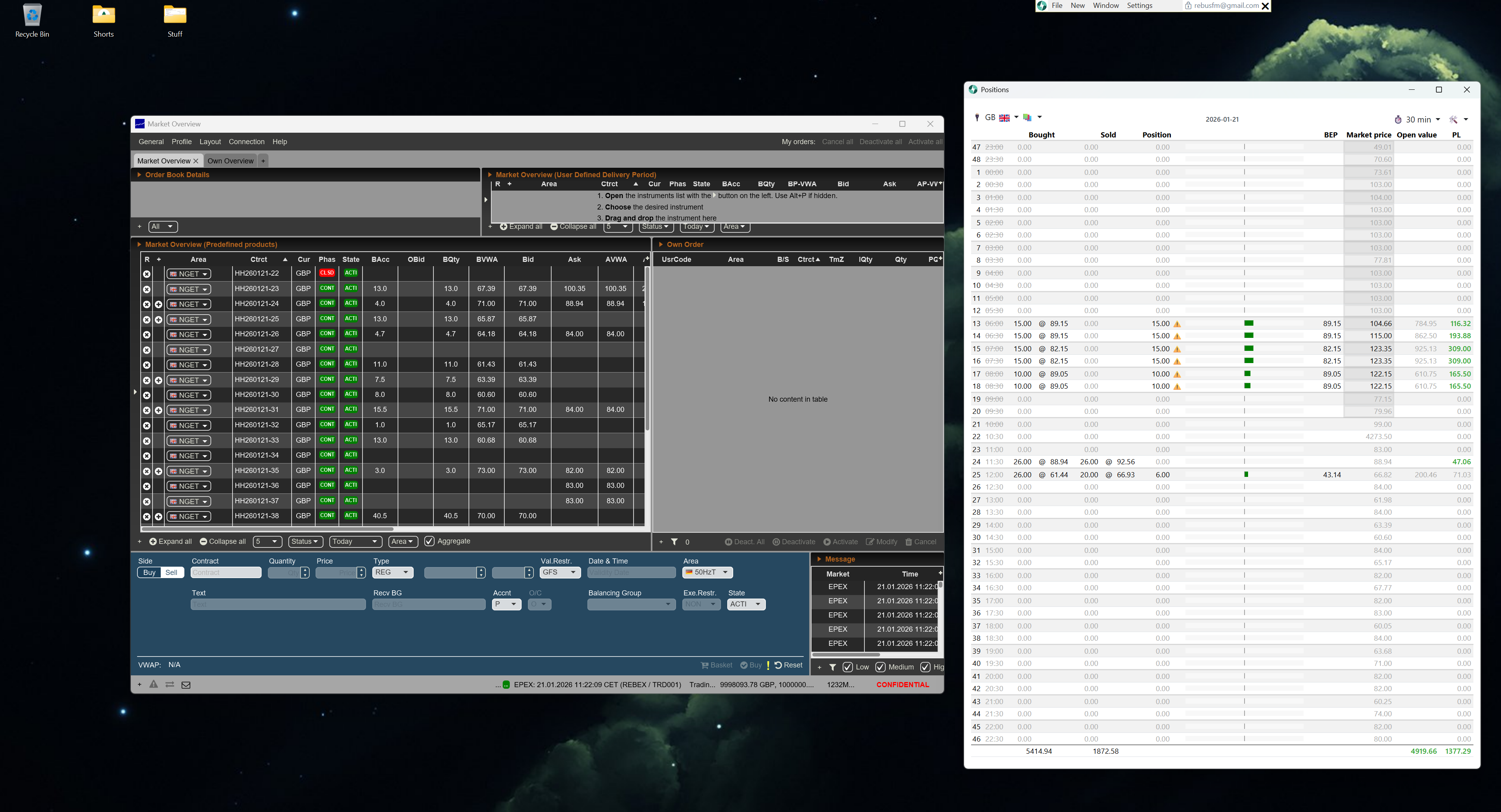The width and height of the screenshot is (1501, 812).
Task: Click the Own Order filter funnel icon
Action: coord(674,542)
